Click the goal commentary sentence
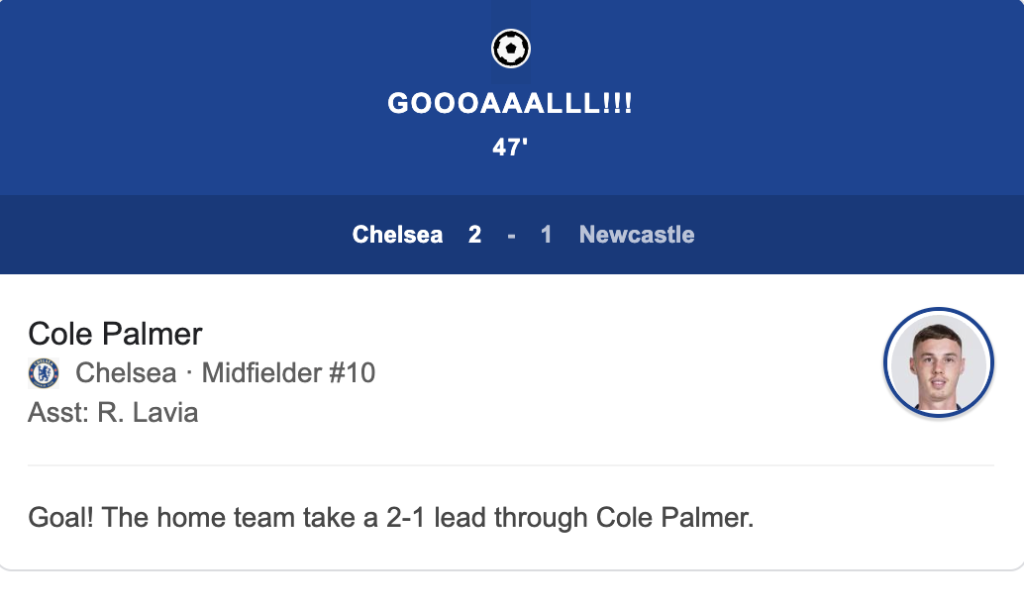The width and height of the screenshot is (1024, 610). [x=390, y=518]
